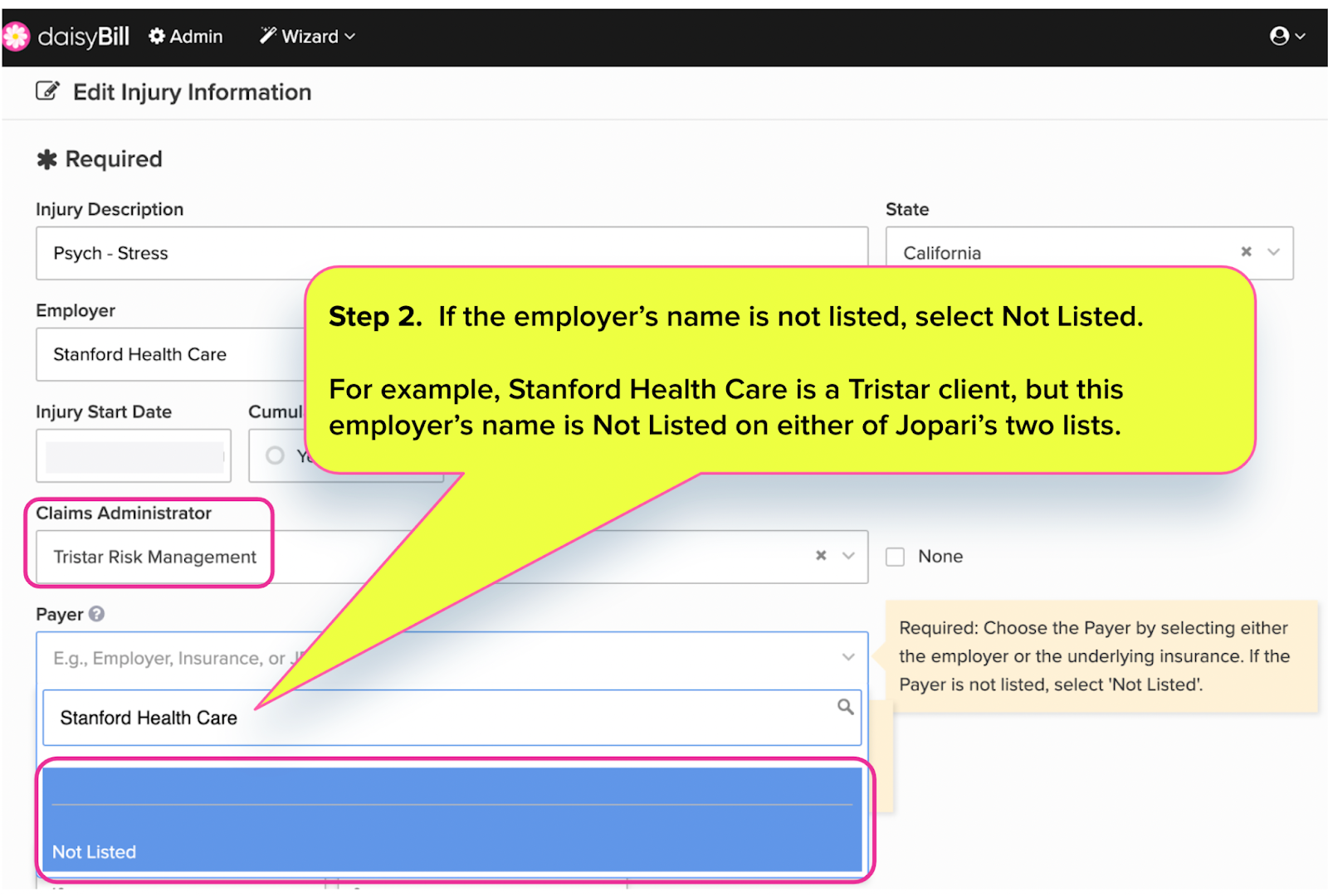Open the user account menu
The height and width of the screenshot is (896, 1328).
pyautogui.click(x=1287, y=36)
